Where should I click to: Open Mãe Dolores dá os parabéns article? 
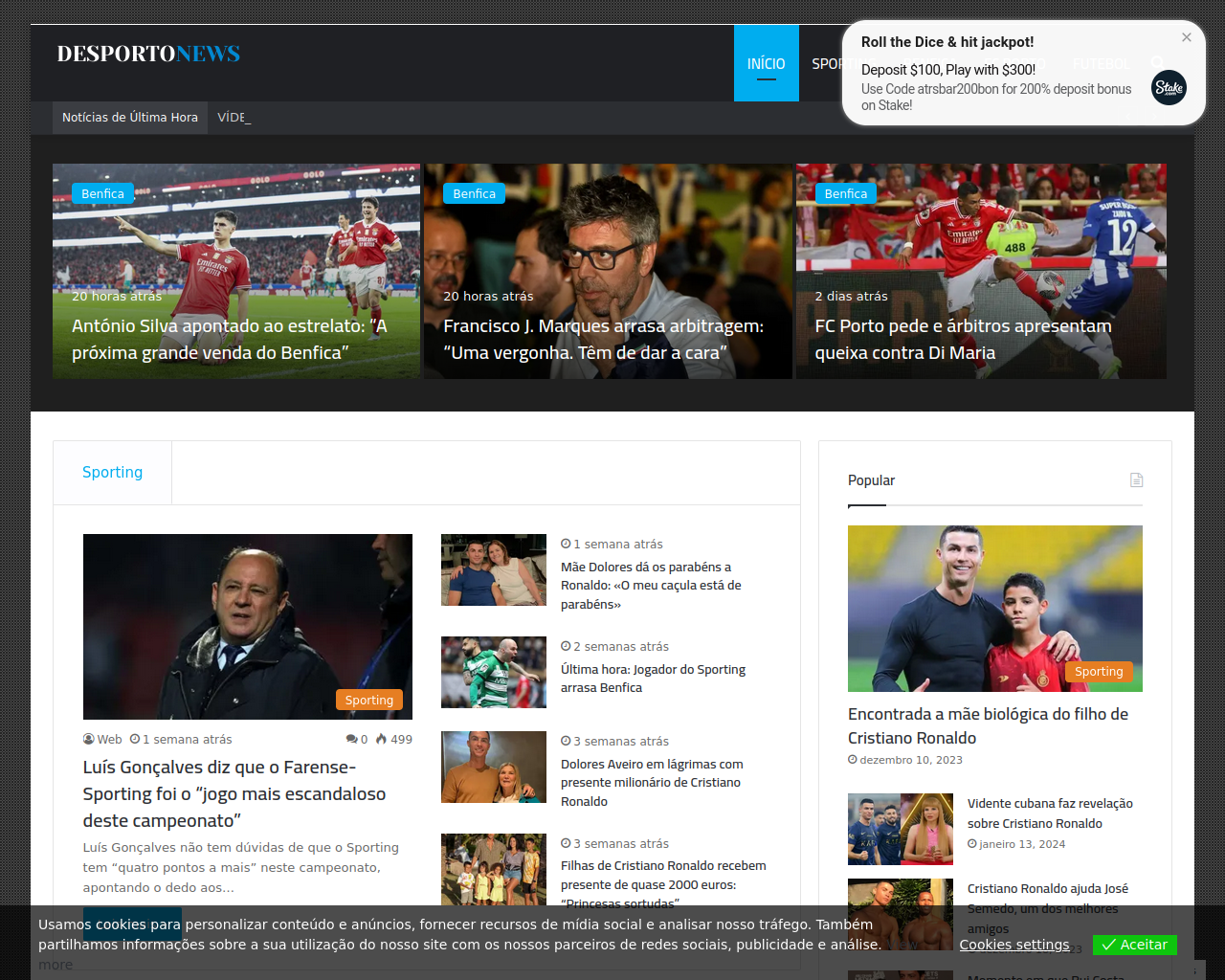(651, 586)
